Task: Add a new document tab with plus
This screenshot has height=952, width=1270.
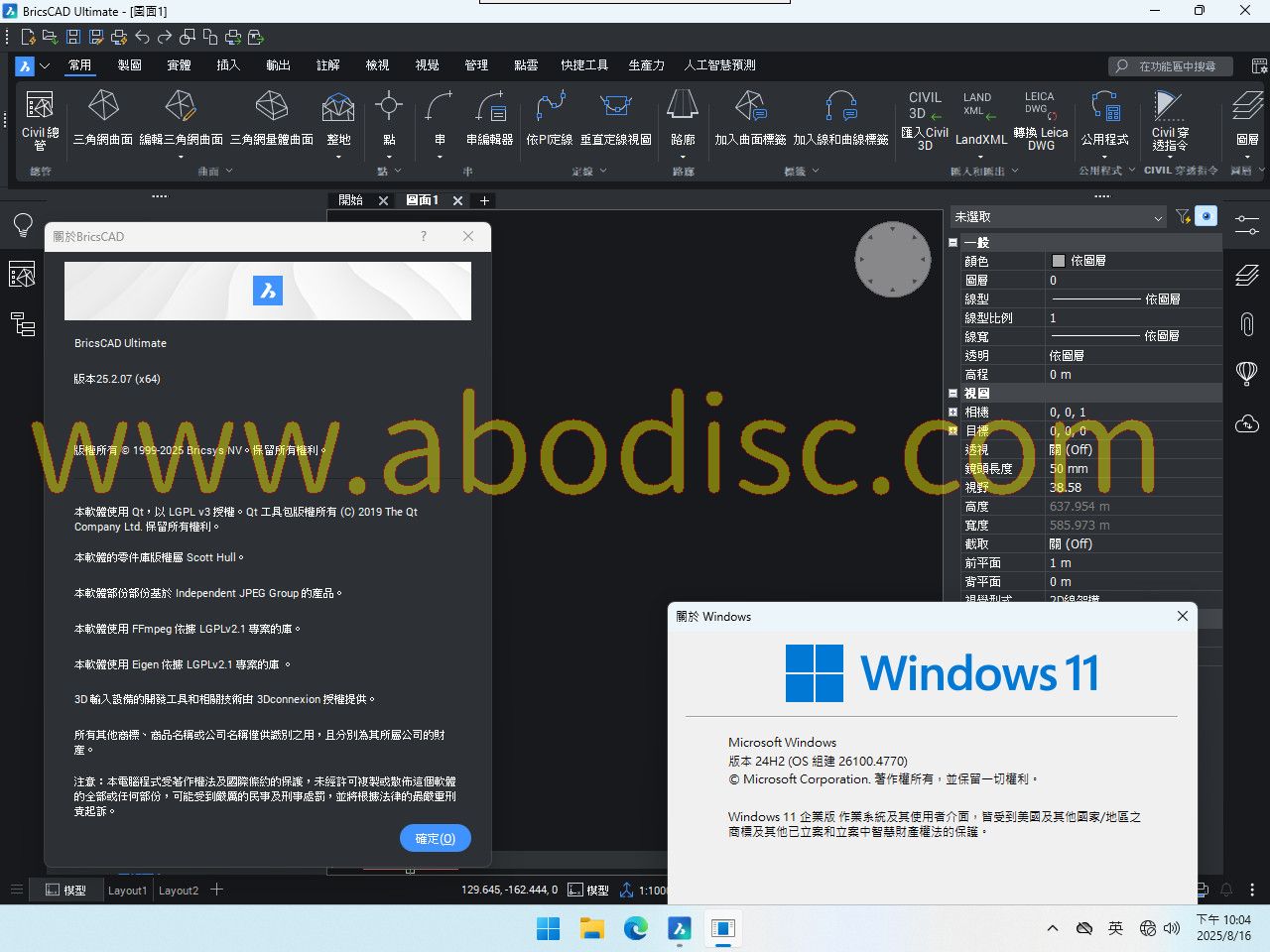Action: [x=484, y=200]
